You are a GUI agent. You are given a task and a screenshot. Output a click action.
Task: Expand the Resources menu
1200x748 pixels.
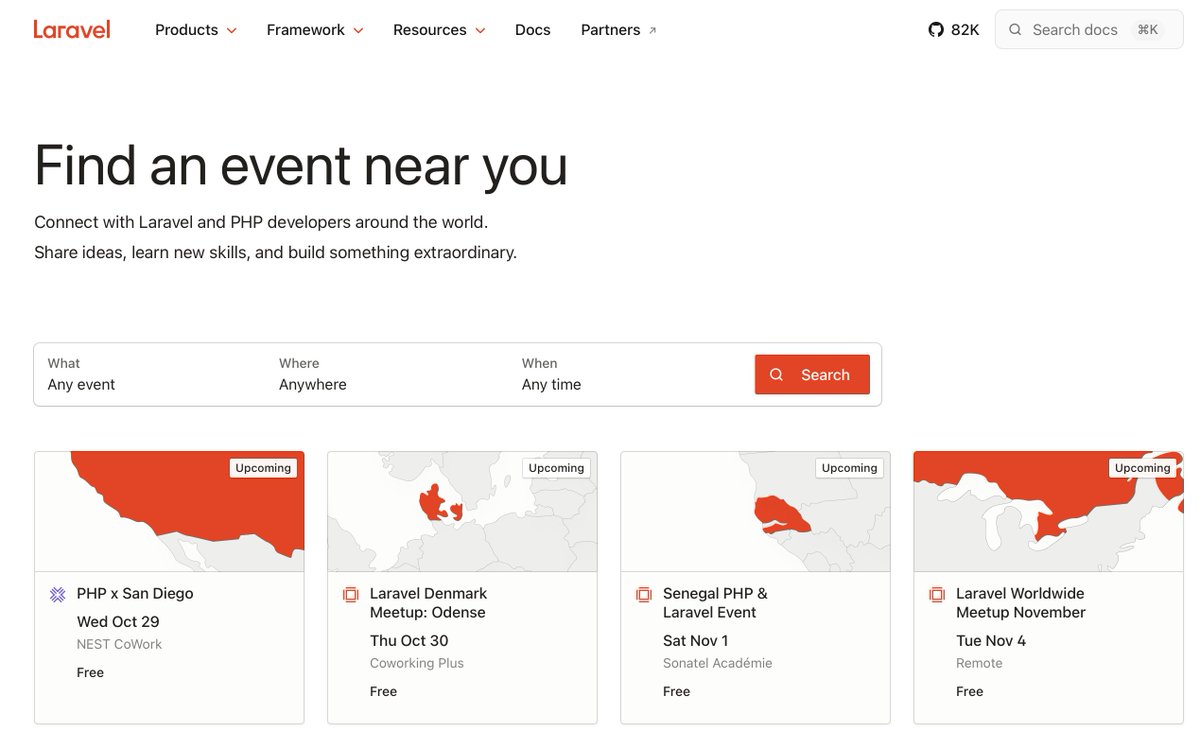click(x=439, y=30)
